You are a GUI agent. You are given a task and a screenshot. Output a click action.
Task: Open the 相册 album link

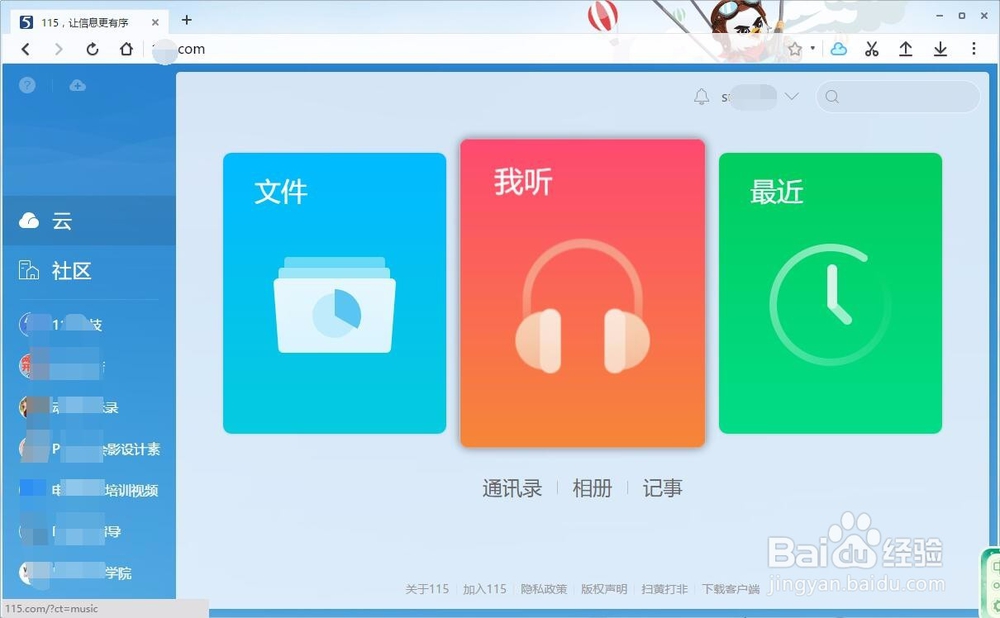pyautogui.click(x=592, y=489)
